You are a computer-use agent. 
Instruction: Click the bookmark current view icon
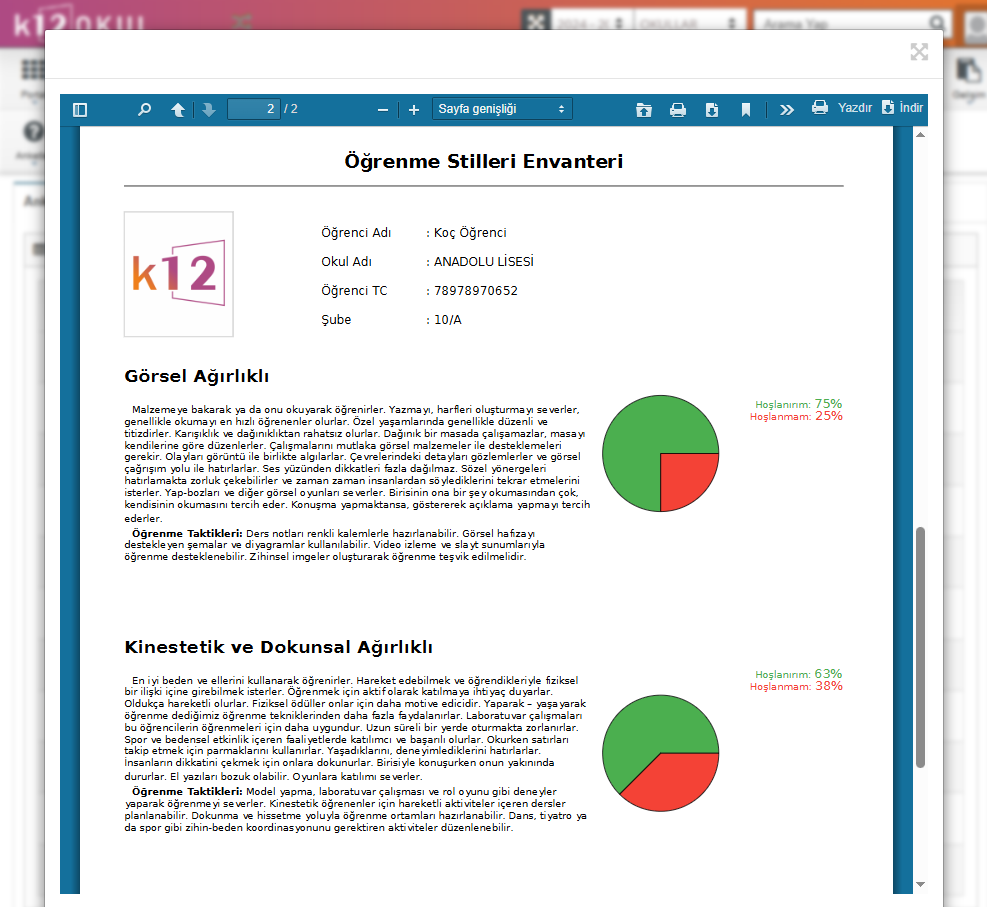point(746,110)
